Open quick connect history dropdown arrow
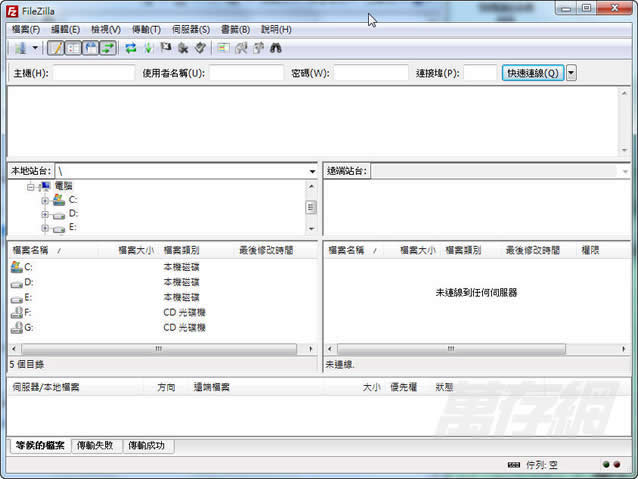 [x=571, y=73]
